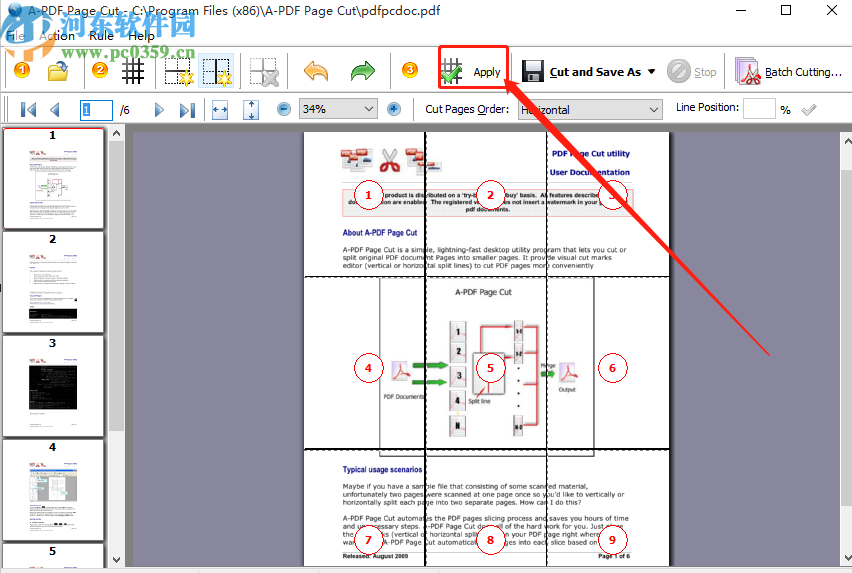Expand the Cut and Save As dropdown arrow

pyautogui.click(x=651, y=72)
